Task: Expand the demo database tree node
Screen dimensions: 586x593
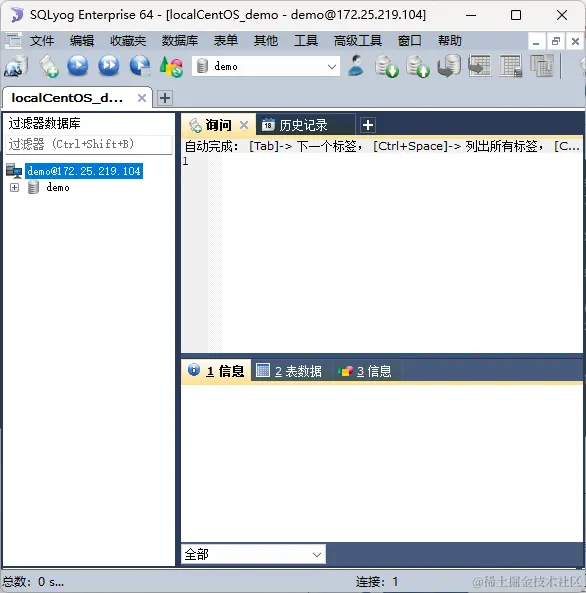Action: tap(14, 187)
